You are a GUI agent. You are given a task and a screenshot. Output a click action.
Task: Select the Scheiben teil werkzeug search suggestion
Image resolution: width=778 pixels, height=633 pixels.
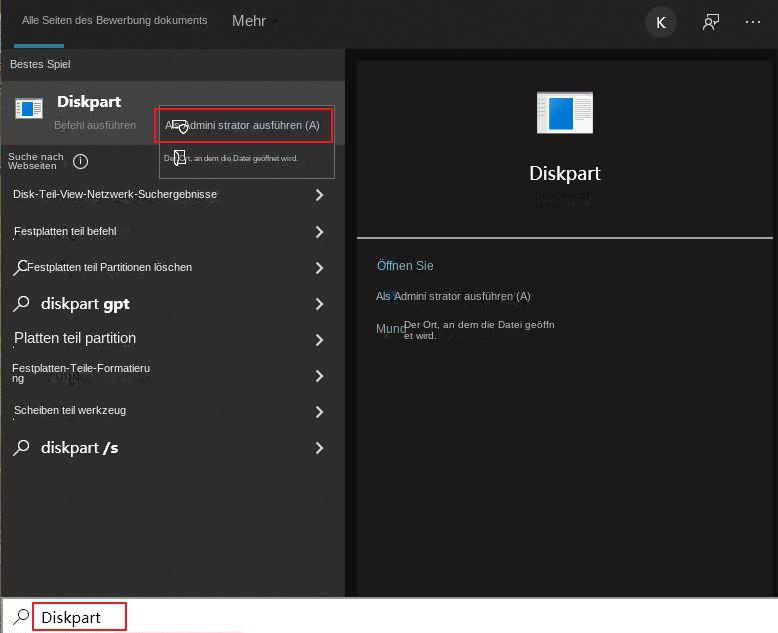pyautogui.click(x=70, y=411)
